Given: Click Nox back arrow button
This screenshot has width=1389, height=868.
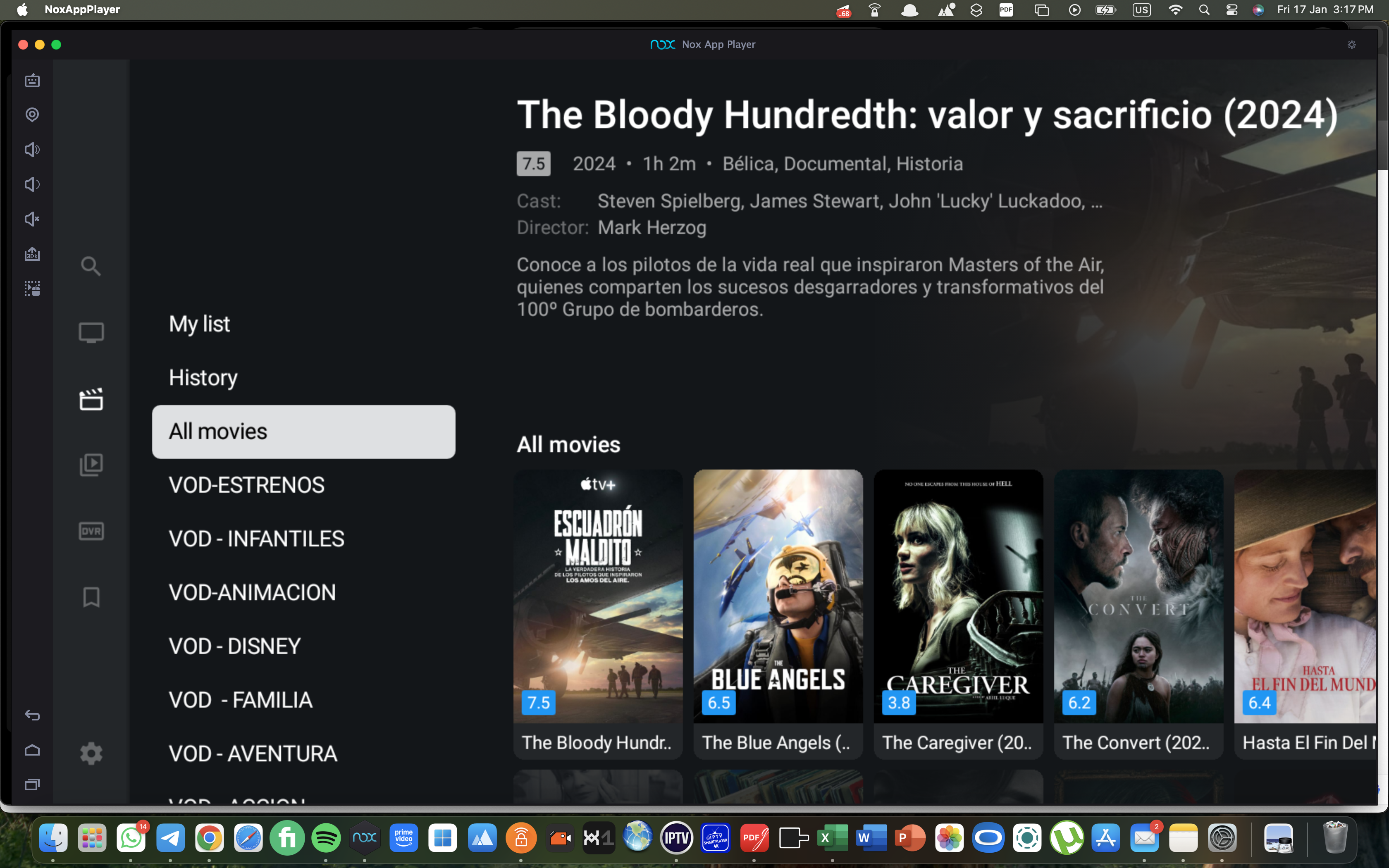Looking at the screenshot, I should (x=32, y=715).
